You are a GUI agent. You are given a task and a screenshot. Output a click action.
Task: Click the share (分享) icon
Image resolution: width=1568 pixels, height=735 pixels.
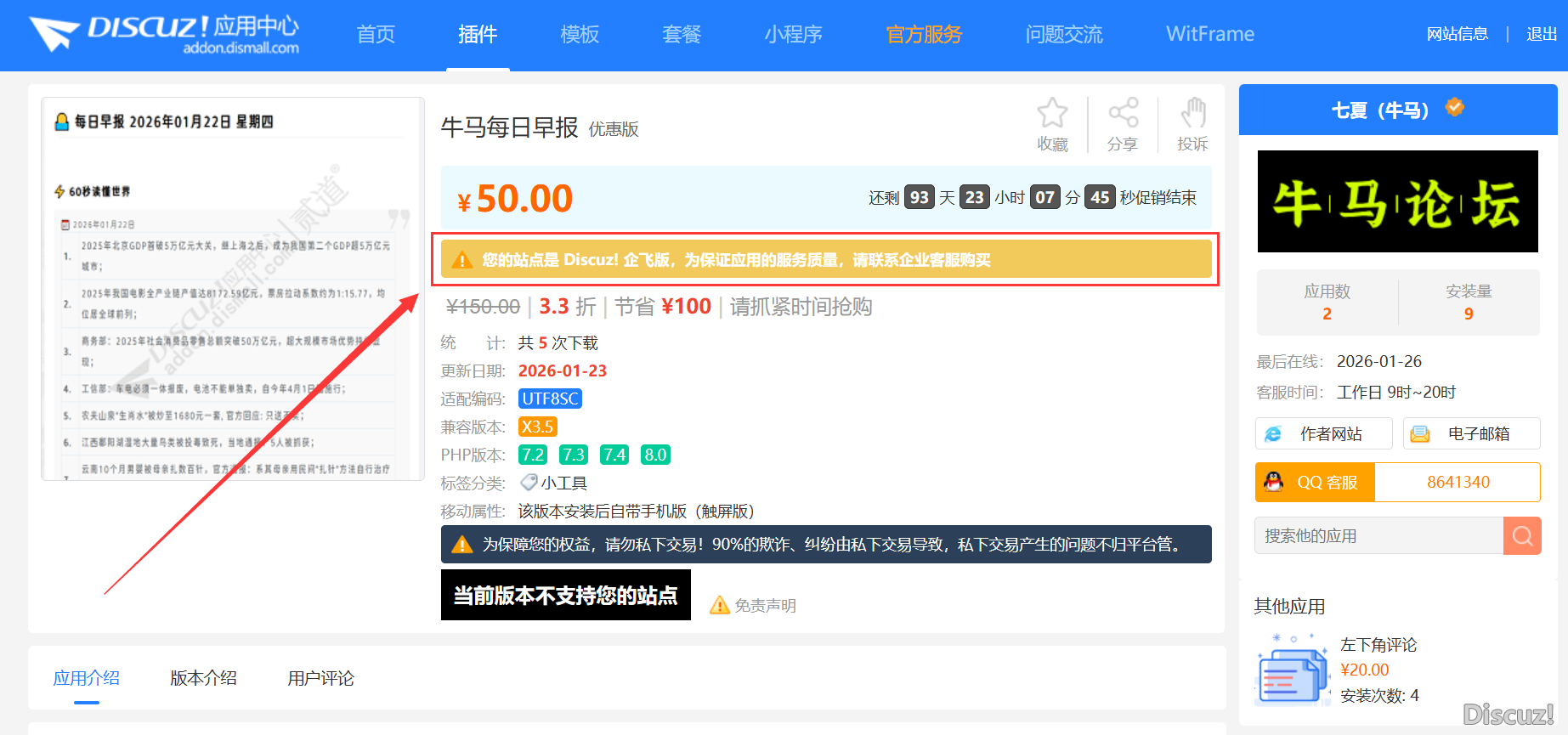(1123, 114)
